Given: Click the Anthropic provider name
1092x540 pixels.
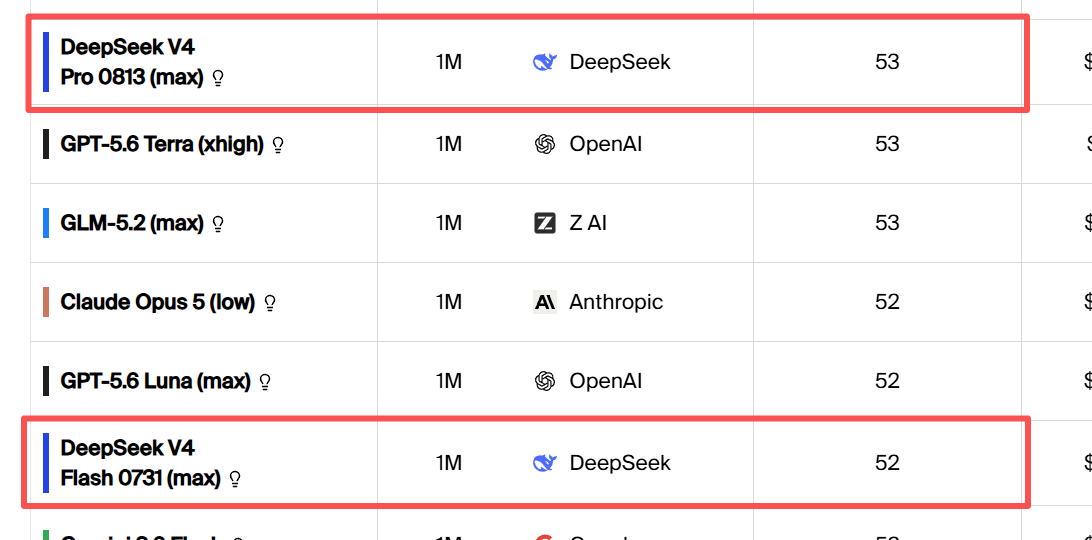Looking at the screenshot, I should pyautogui.click(x=616, y=302).
